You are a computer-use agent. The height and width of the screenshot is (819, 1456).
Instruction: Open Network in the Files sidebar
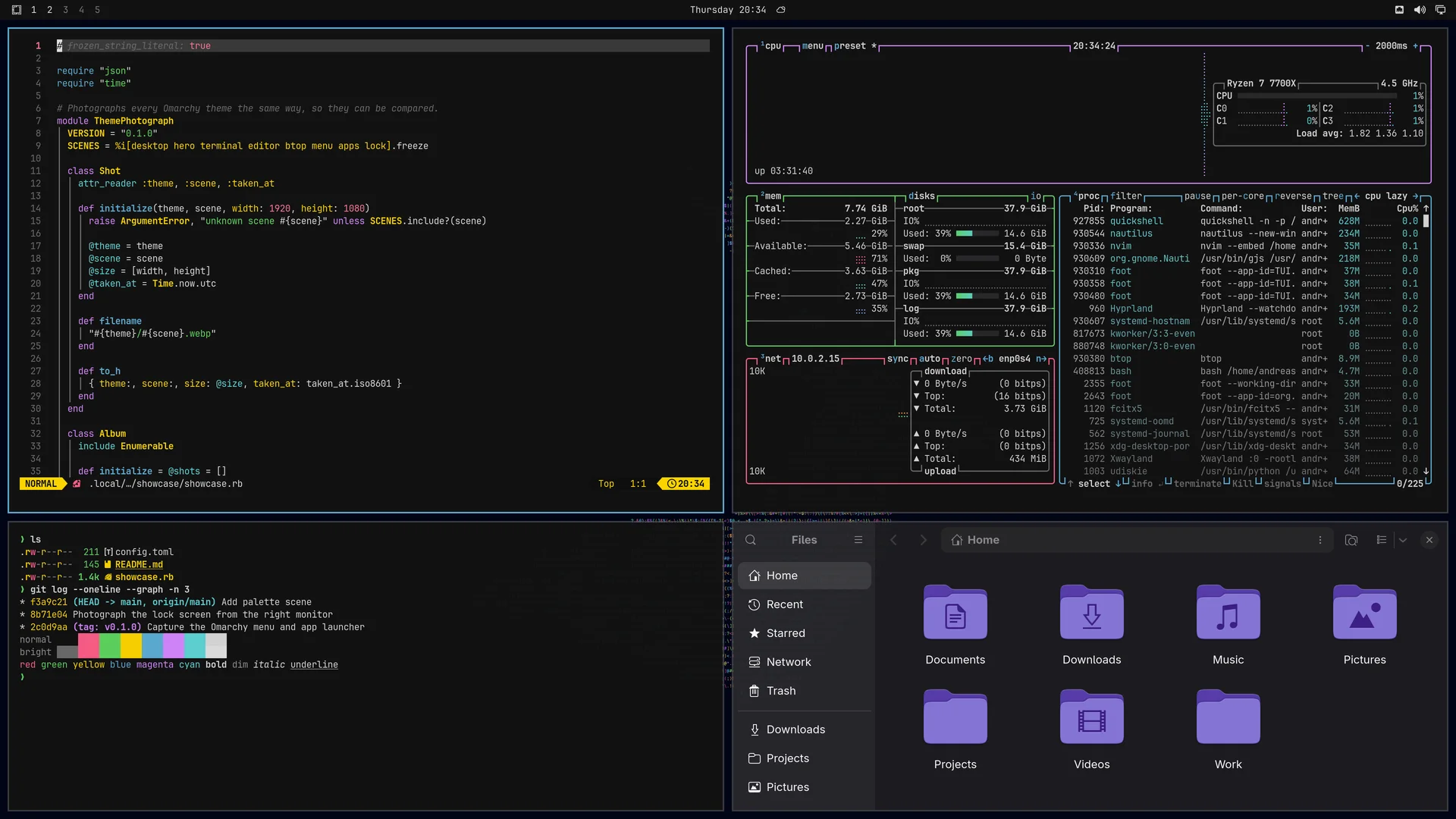point(805,662)
